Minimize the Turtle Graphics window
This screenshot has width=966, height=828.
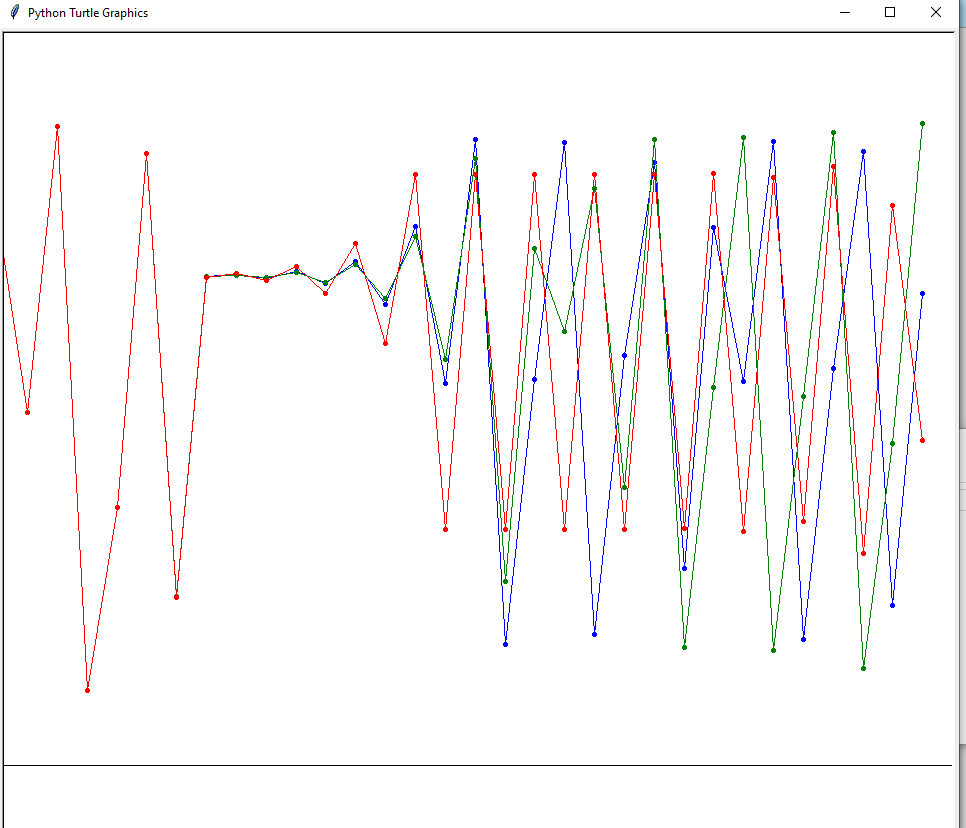[x=845, y=13]
